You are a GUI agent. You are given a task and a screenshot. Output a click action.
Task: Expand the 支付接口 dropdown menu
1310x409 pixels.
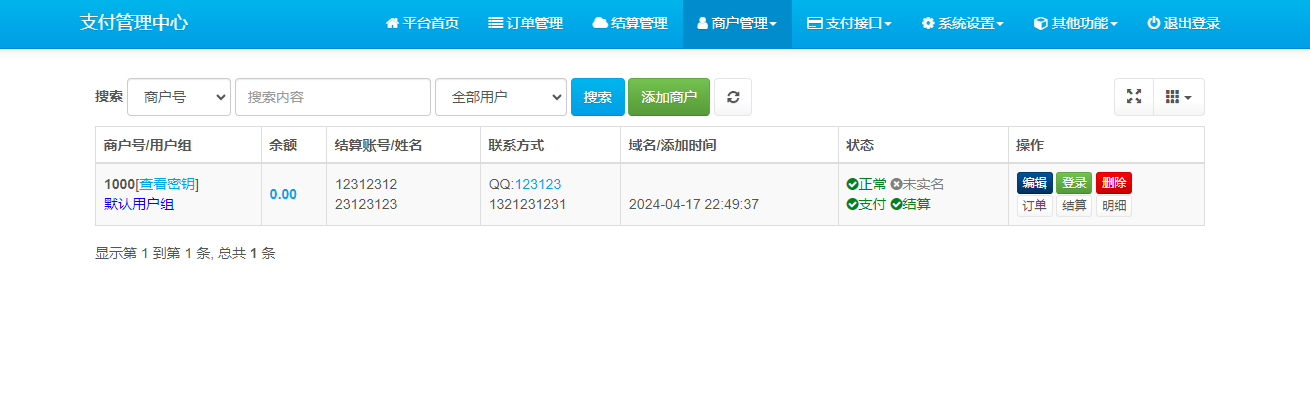[849, 23]
